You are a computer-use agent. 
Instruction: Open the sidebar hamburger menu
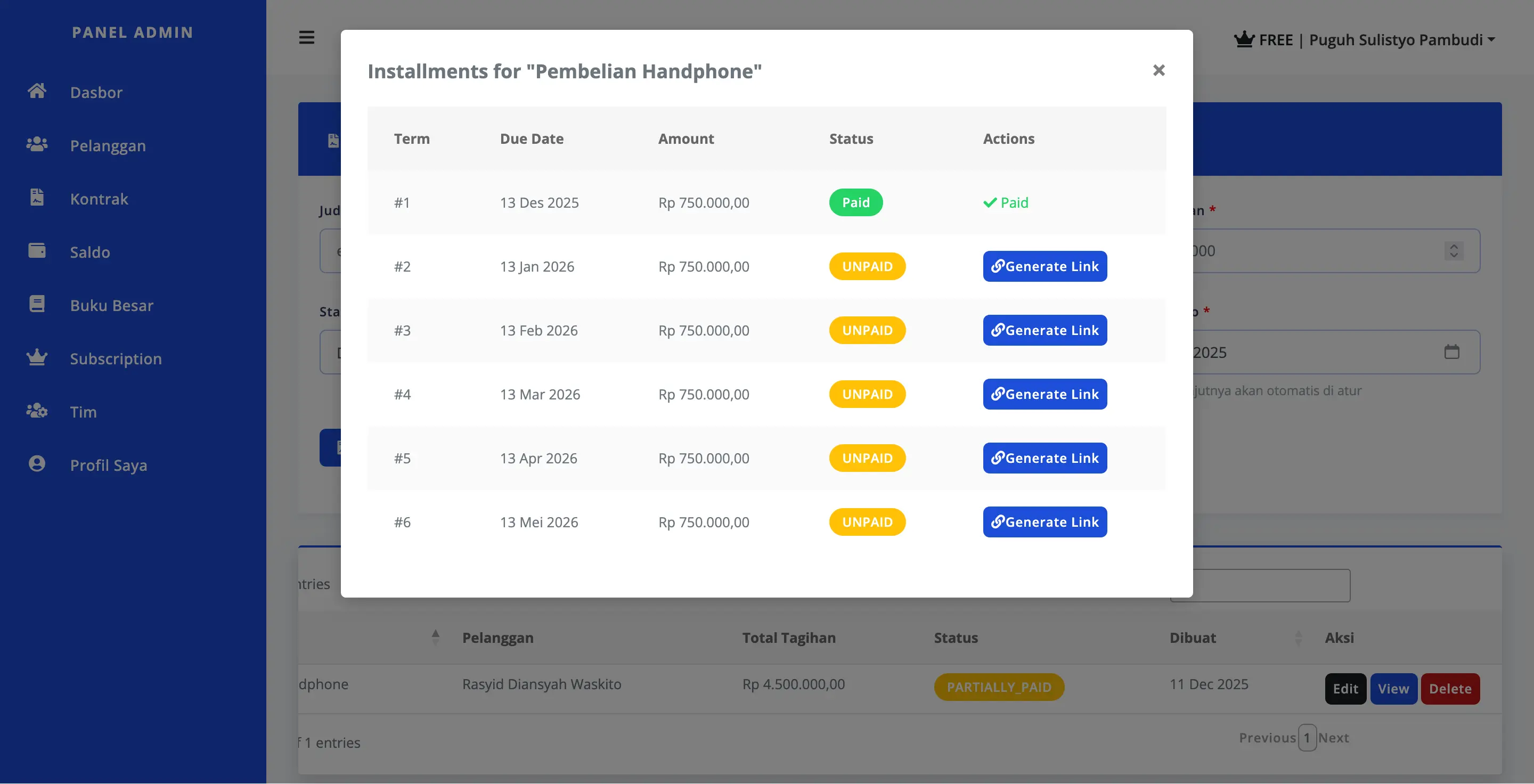(306, 37)
